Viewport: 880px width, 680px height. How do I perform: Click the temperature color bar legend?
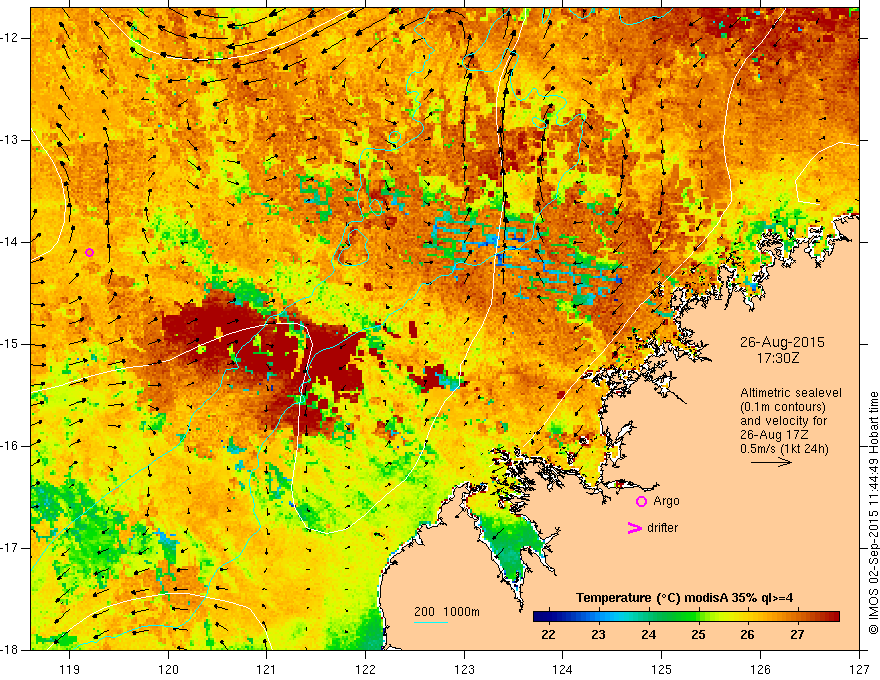(686, 617)
